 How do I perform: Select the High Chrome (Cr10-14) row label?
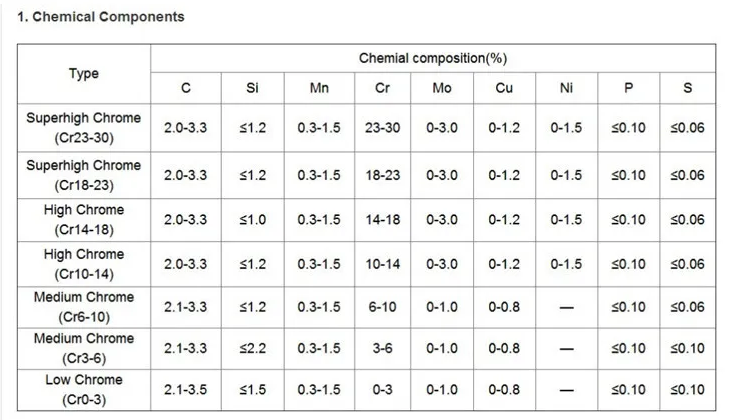tap(84, 264)
